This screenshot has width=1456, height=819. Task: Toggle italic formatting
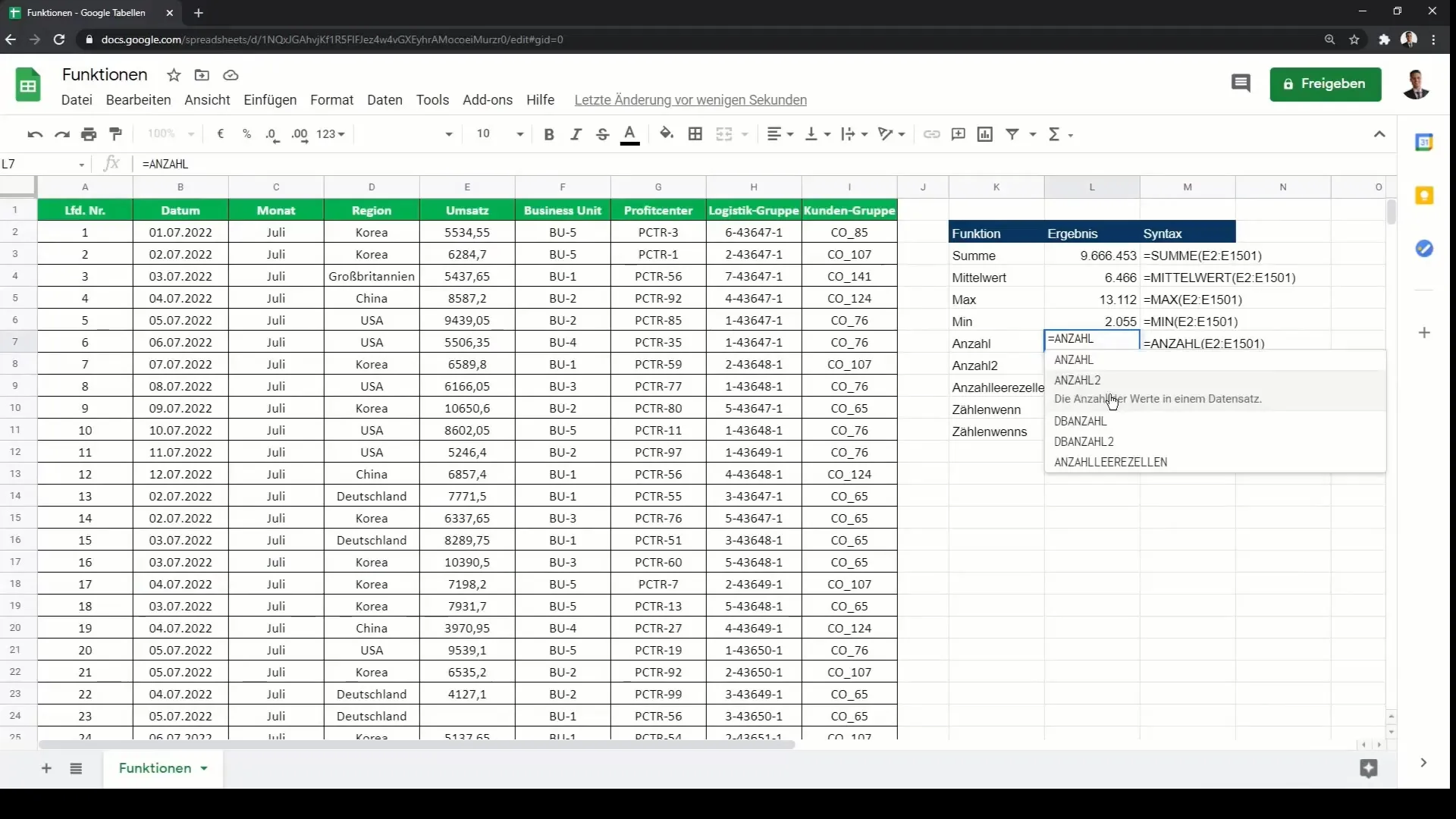(576, 134)
